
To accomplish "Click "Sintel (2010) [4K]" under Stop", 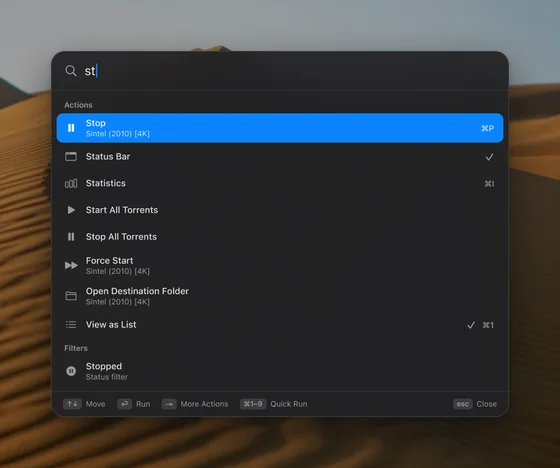I will click(x=118, y=134).
